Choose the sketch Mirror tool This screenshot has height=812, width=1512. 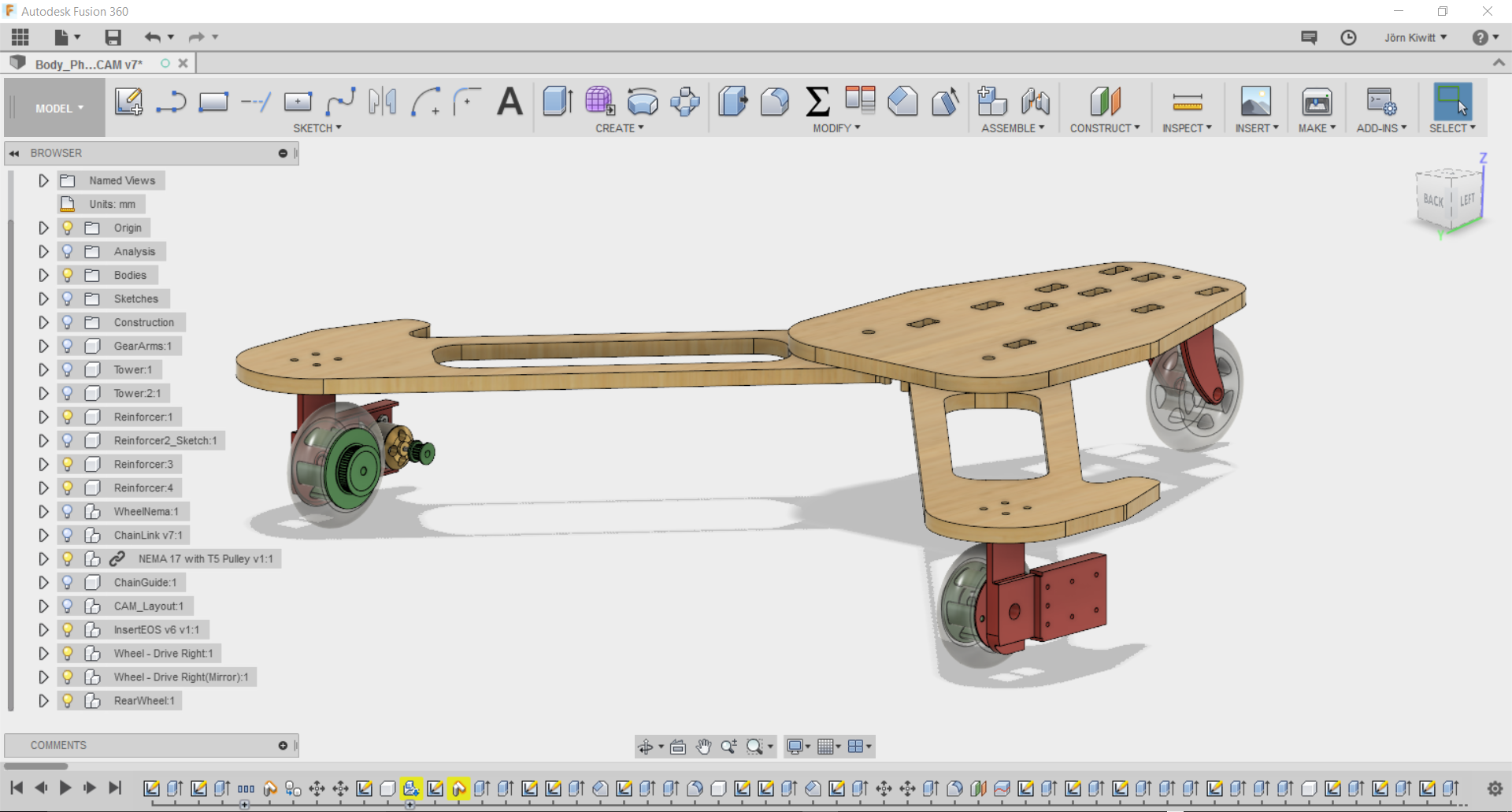(383, 102)
